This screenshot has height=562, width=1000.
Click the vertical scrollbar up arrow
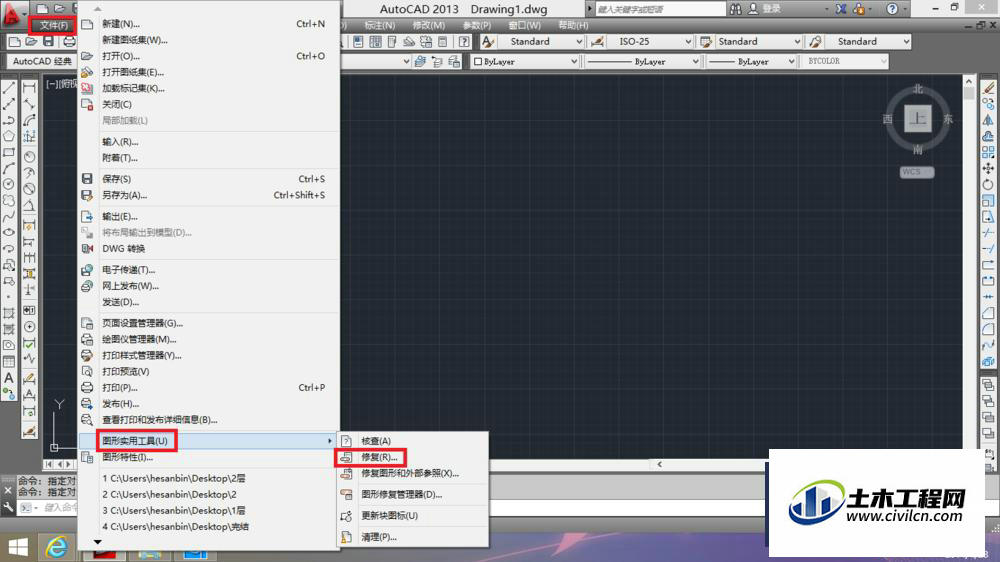point(969,82)
